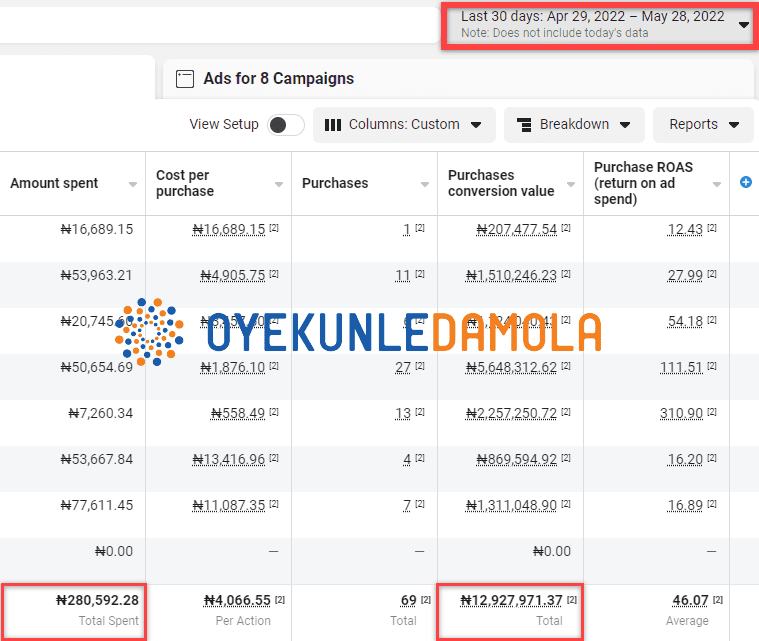Click Purchases conversion value header
The image size is (759, 641).
501,183
